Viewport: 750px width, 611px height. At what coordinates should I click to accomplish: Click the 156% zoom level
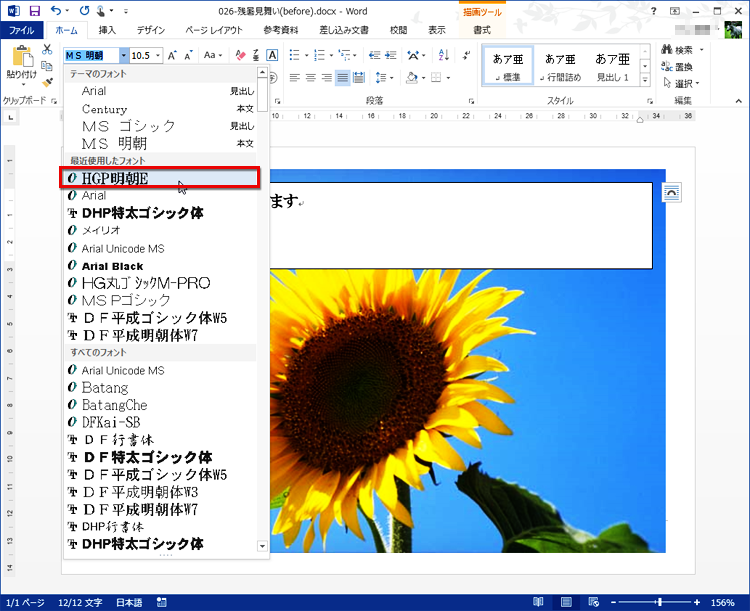[723, 602]
